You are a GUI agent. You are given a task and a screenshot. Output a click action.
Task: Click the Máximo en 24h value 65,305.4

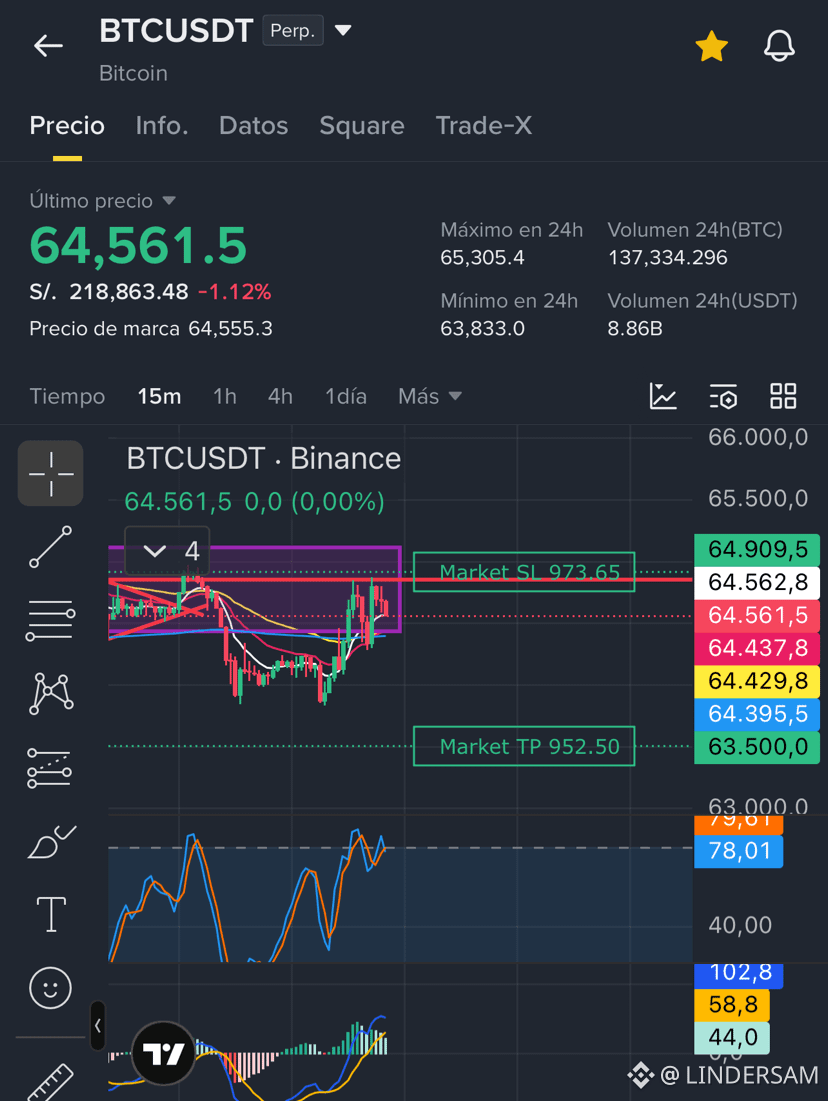(x=482, y=258)
